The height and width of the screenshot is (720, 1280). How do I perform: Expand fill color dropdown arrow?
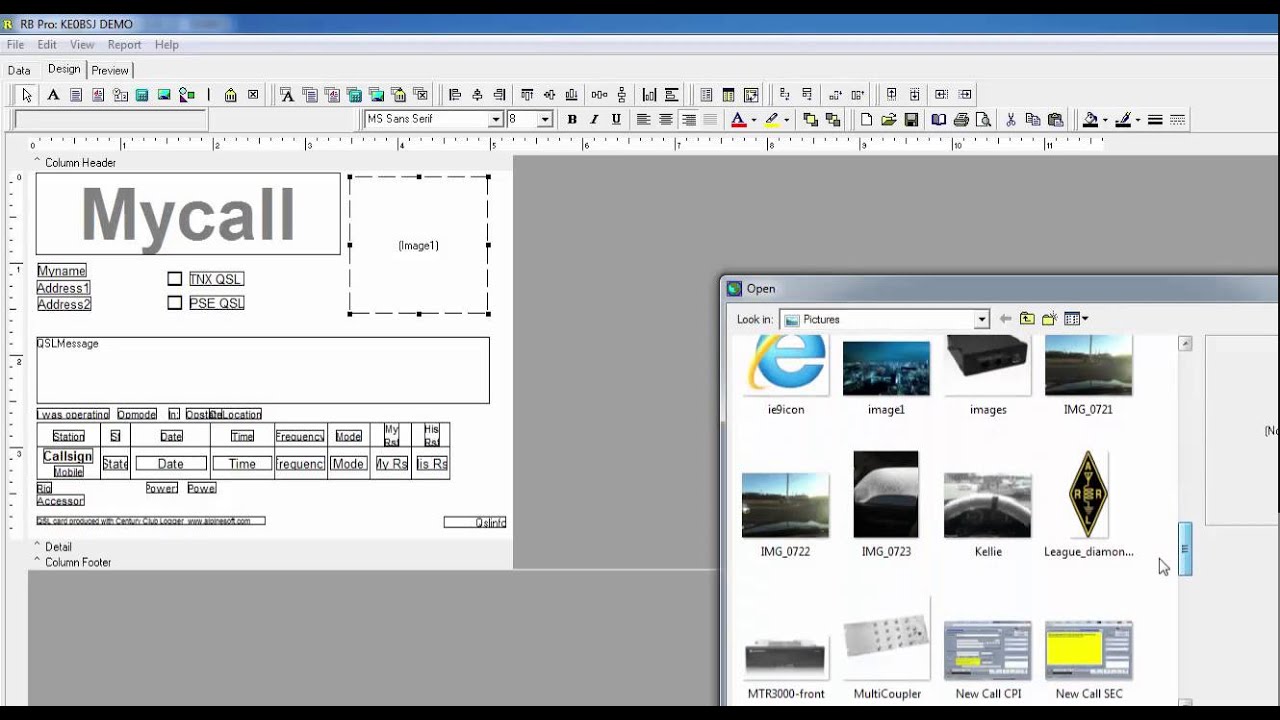(x=1105, y=120)
